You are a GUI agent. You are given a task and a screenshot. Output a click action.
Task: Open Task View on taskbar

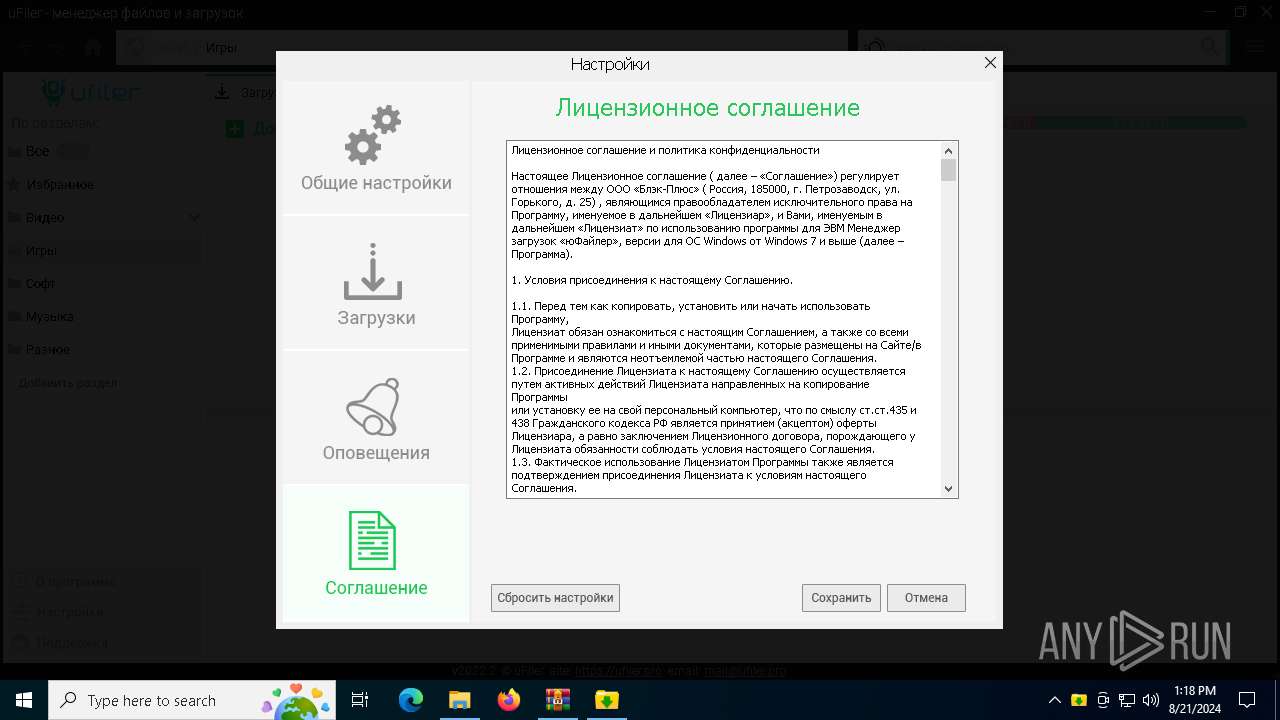(360, 700)
